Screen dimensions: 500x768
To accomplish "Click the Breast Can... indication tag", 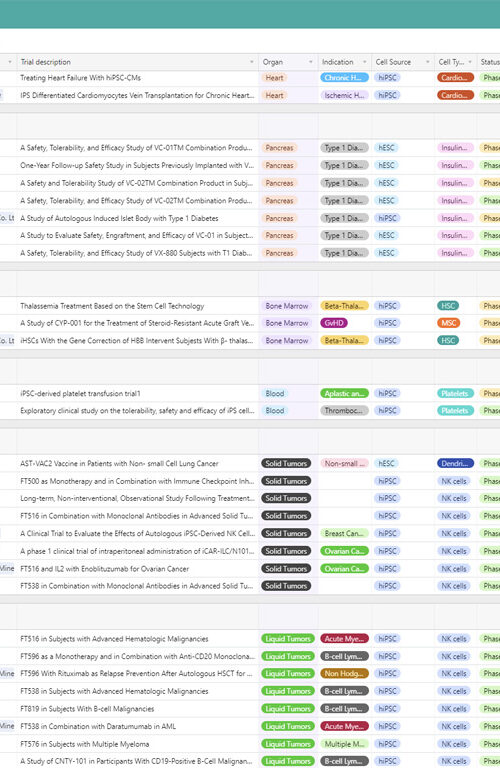I will [344, 533].
